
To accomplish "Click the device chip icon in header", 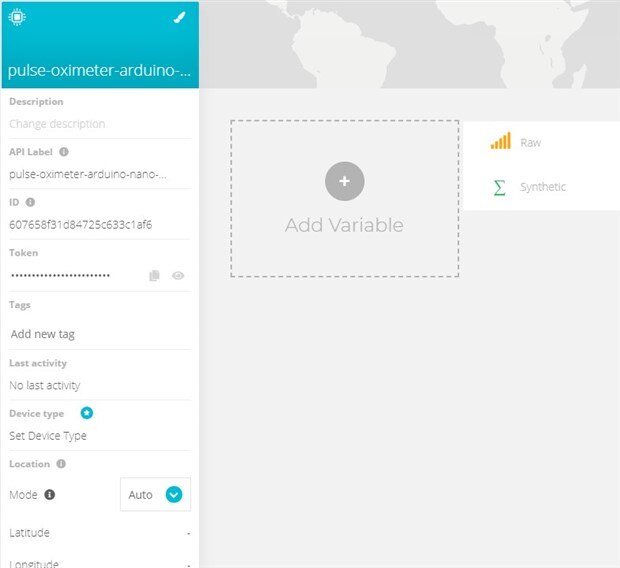I will coord(17,17).
